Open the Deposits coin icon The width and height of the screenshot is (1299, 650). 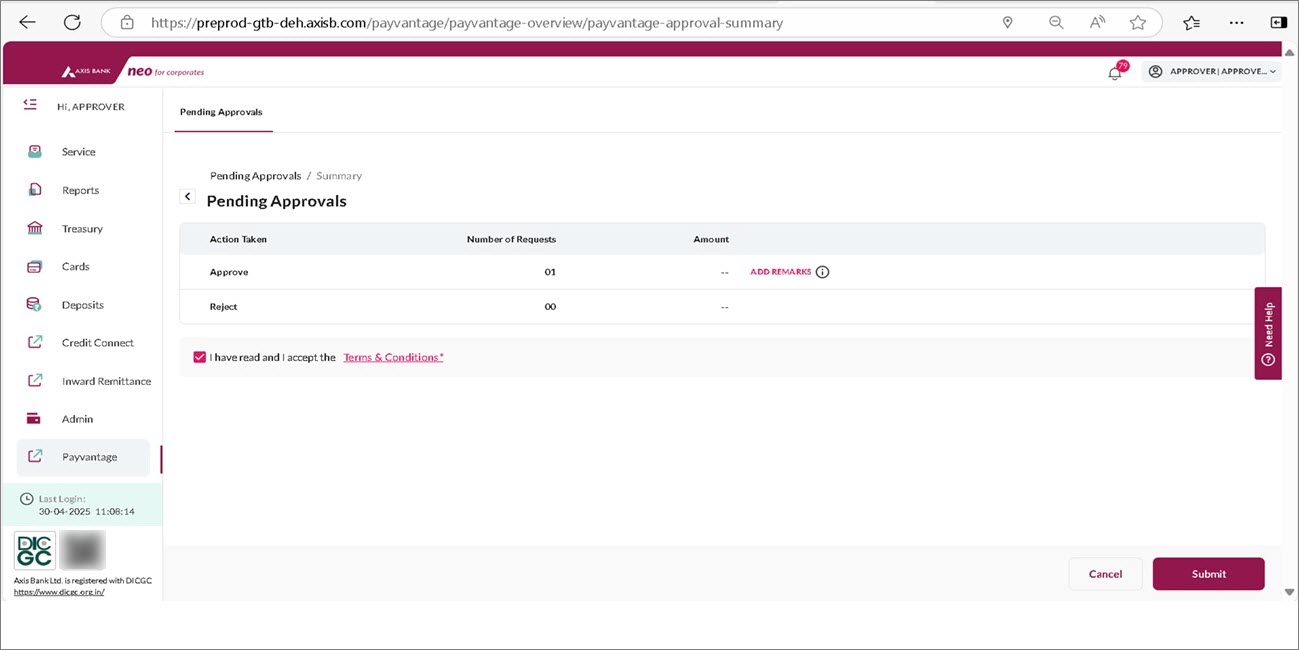click(35, 305)
